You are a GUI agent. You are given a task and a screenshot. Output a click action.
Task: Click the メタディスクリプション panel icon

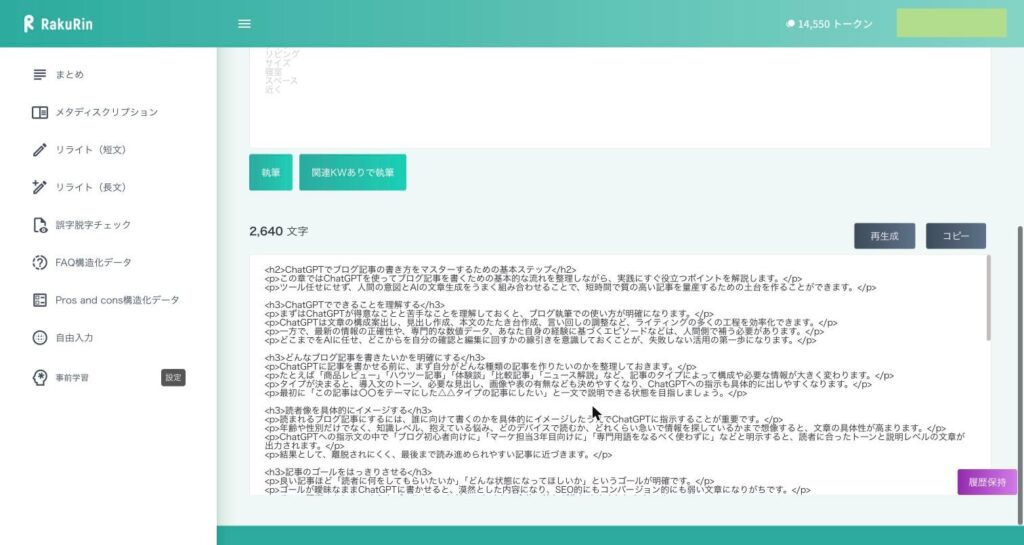point(40,112)
